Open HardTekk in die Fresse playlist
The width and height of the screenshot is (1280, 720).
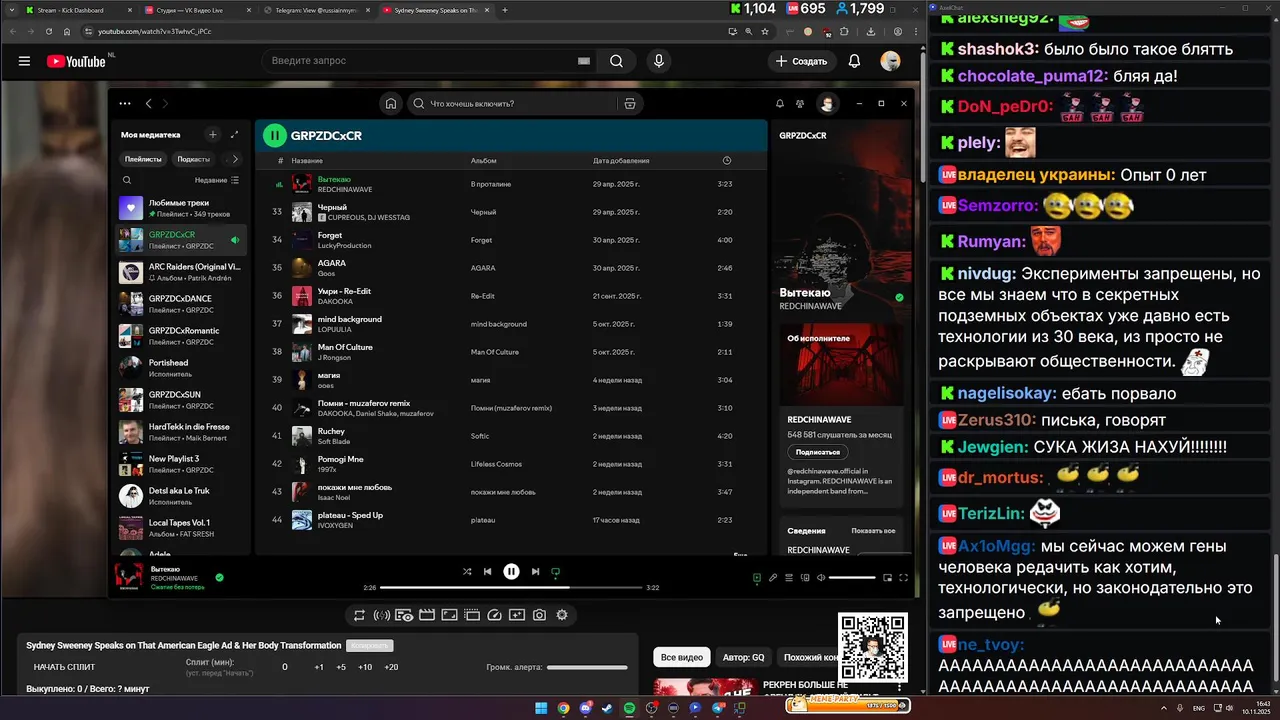180,432
